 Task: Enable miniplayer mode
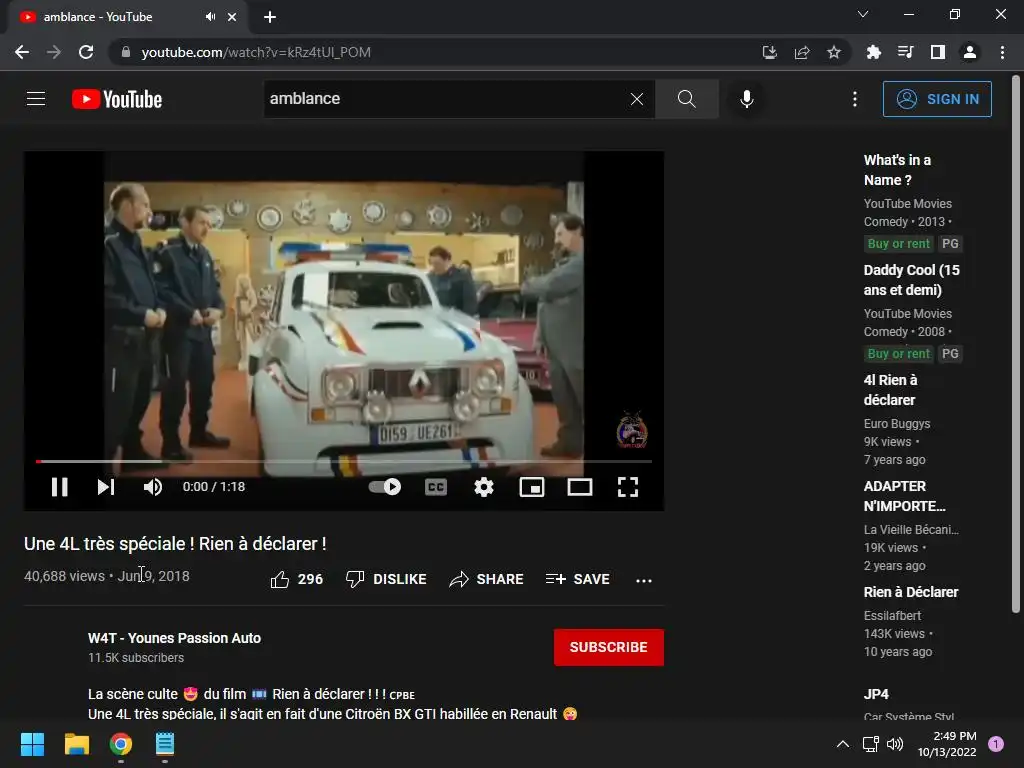click(532, 487)
